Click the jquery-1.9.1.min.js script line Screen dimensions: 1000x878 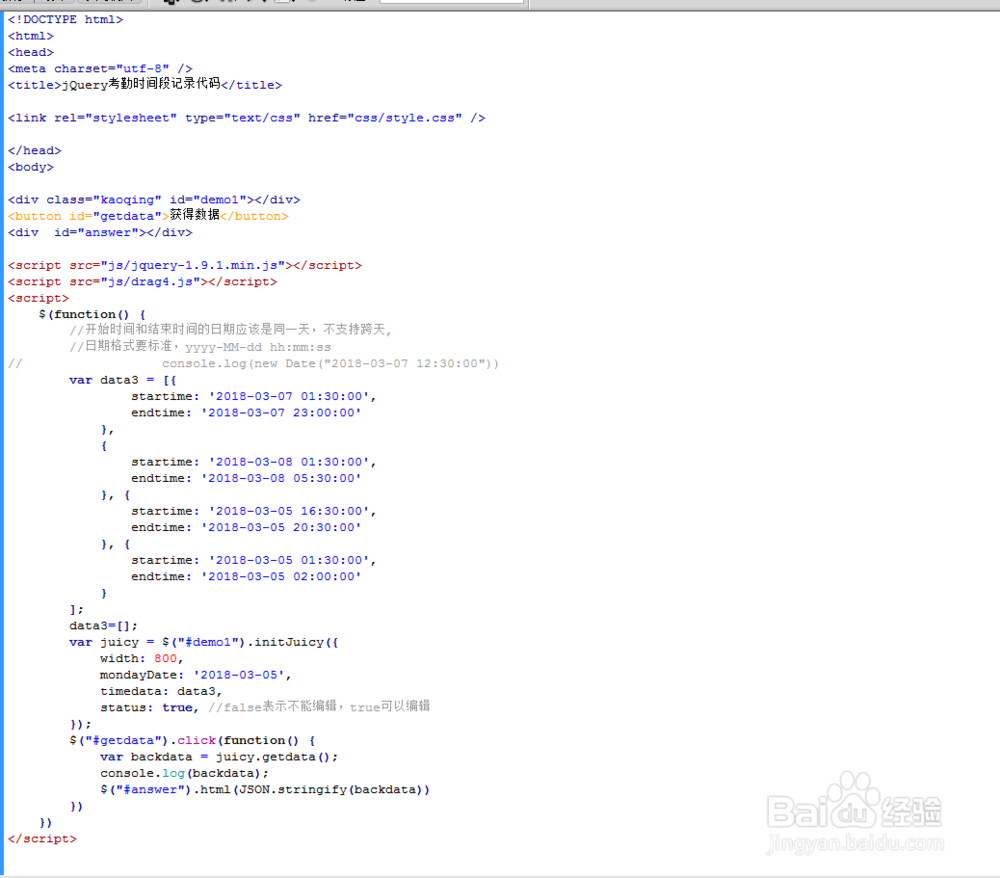point(184,265)
